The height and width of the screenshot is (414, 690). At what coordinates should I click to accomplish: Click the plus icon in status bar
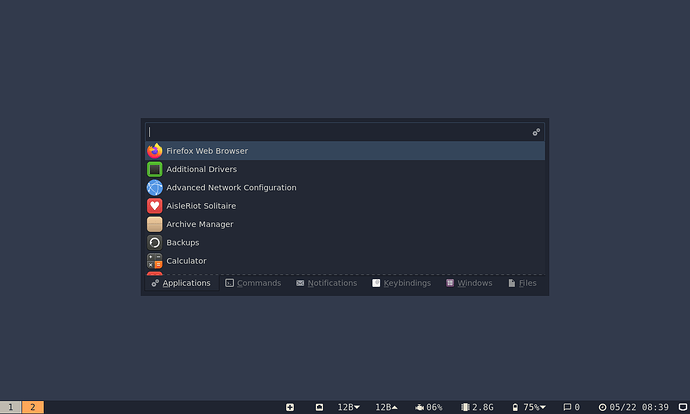tap(290, 407)
